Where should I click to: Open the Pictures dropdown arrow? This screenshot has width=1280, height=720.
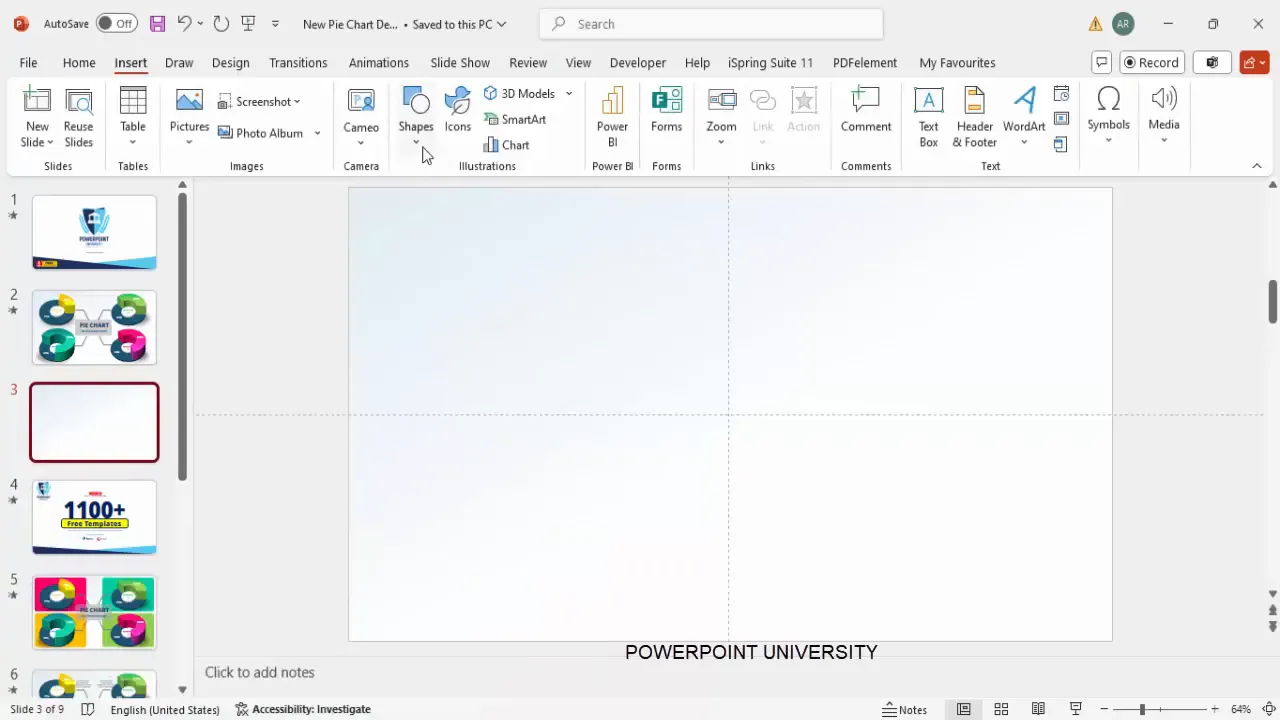189,142
